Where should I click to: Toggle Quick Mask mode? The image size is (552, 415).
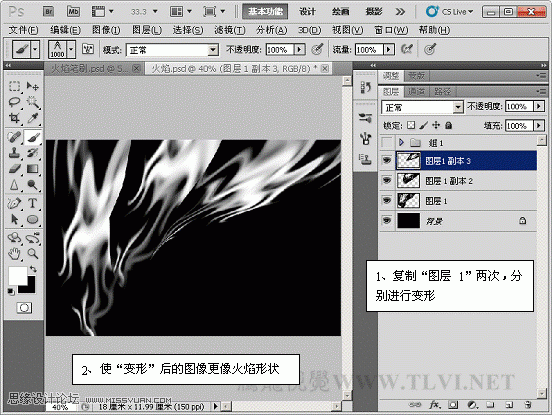coord(24,308)
